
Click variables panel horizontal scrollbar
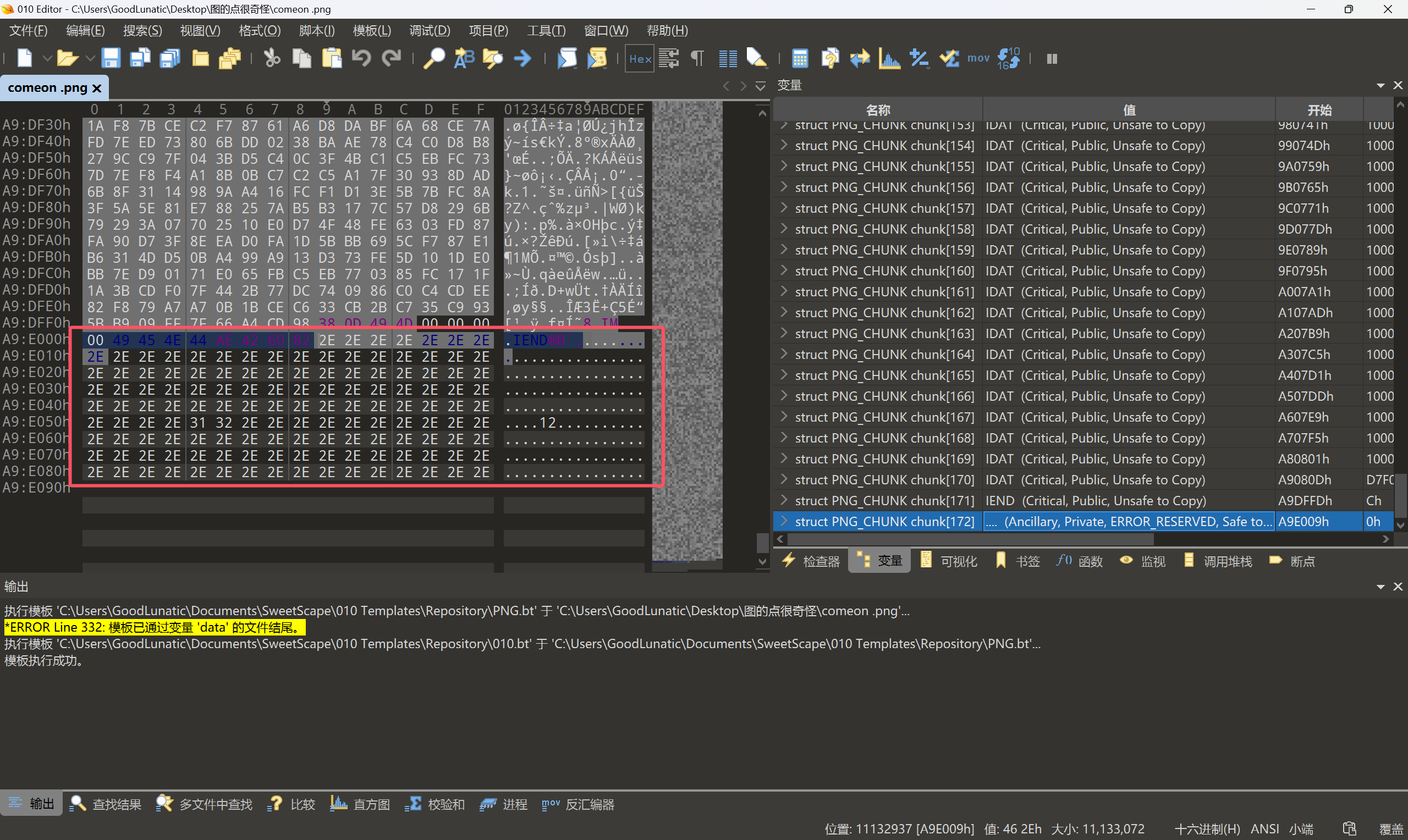(971, 539)
